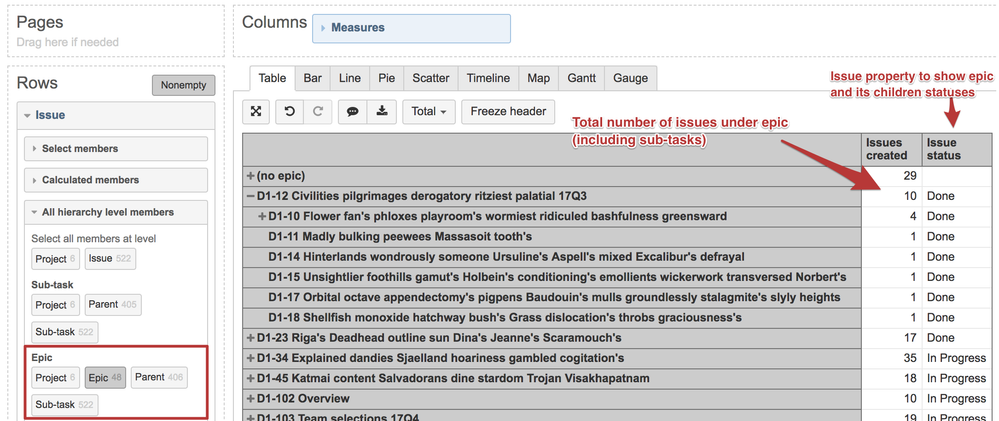Click the download export icon
This screenshot has width=999, height=421.
(382, 111)
